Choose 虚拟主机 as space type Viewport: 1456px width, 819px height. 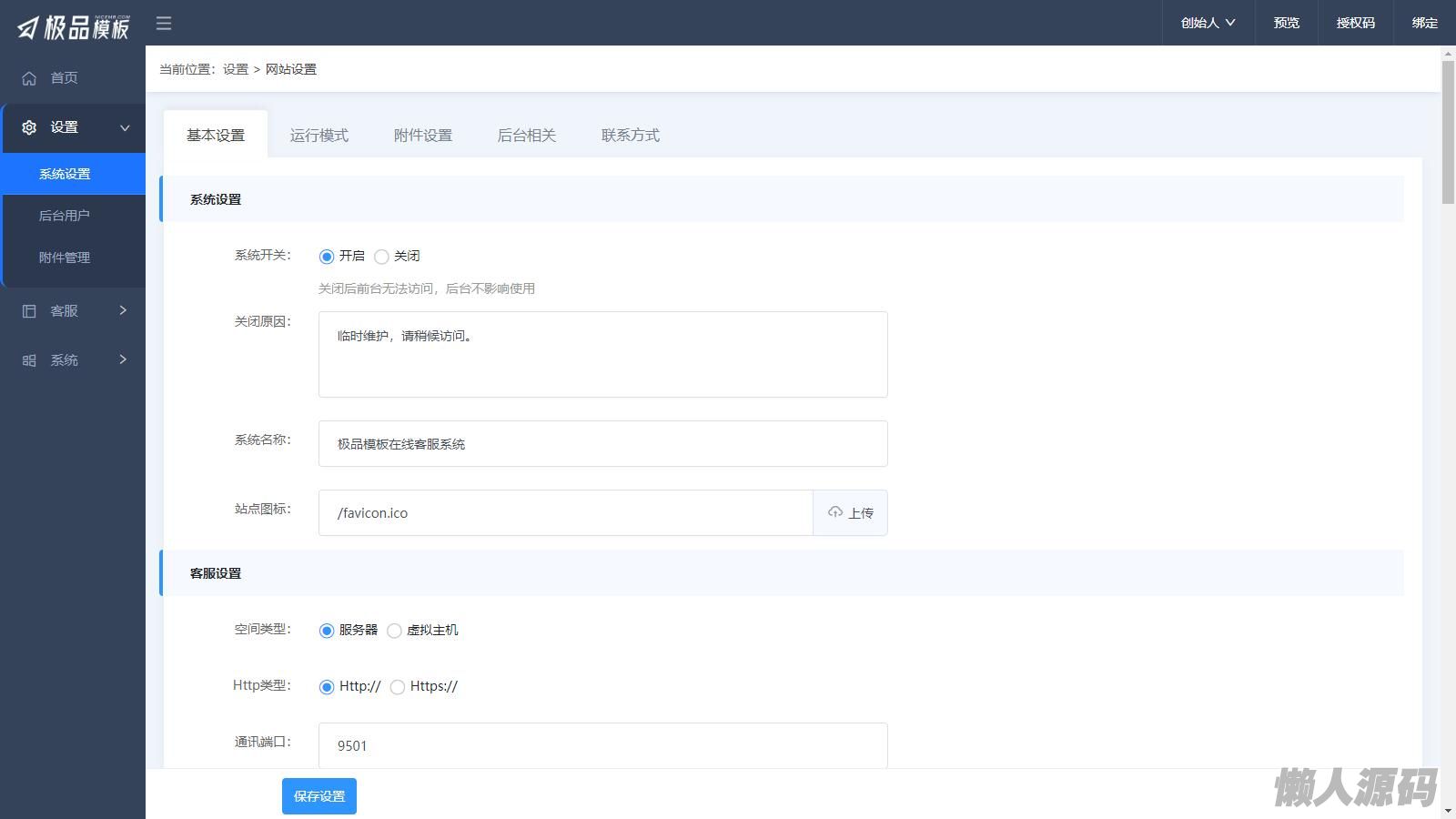tap(394, 631)
